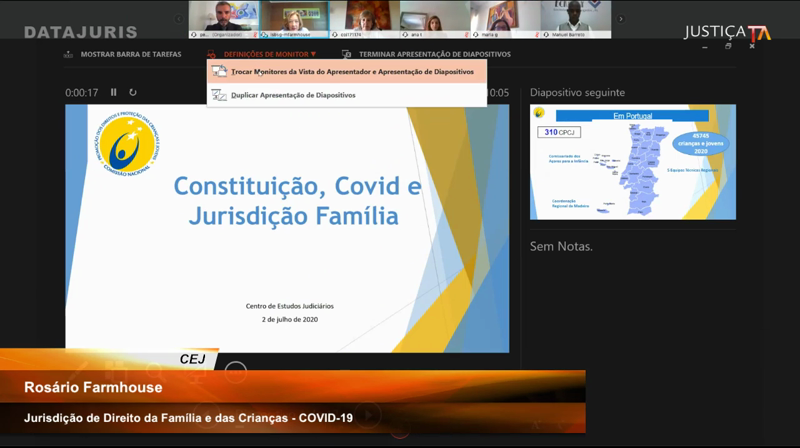Click the icon beside Terminar Apresentação de Diapositivos
Viewport: 800px width, 448px height.
(346, 54)
